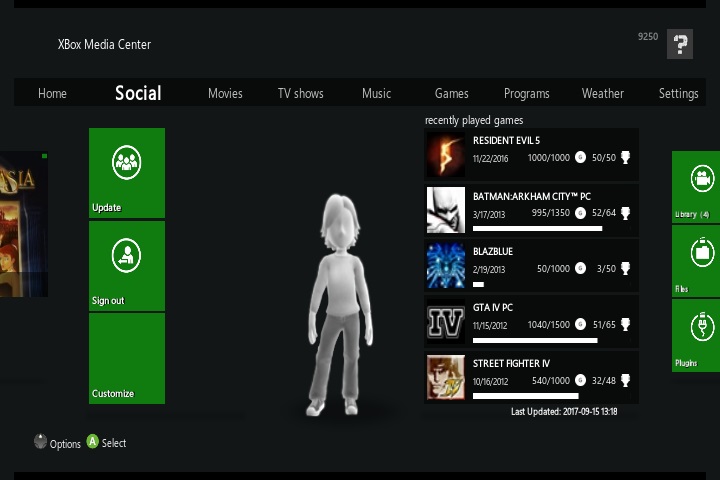Click Batman Arkham City trophy icon
Image resolution: width=720 pixels, height=480 pixels.
point(625,213)
